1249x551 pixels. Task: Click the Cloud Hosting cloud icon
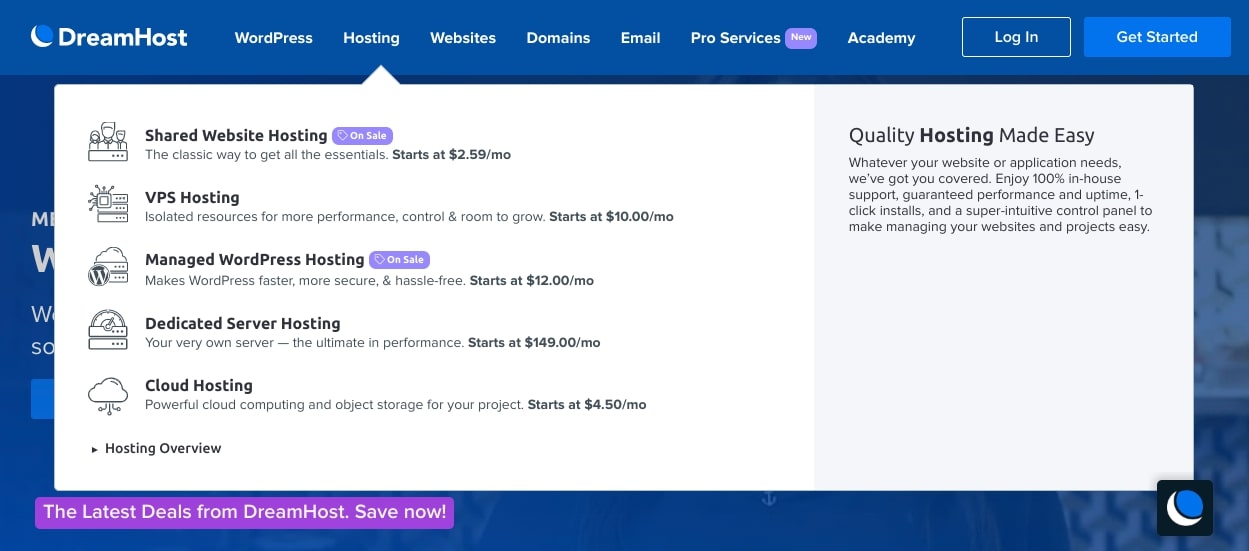point(108,394)
